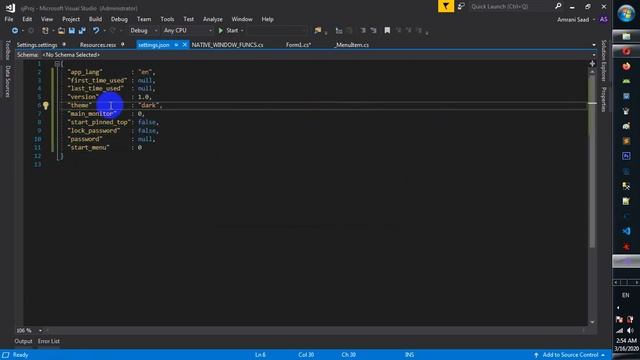This screenshot has width=640, height=360.
Task: Click the Quick Launch search magnifier icon
Action: click(x=558, y=6)
